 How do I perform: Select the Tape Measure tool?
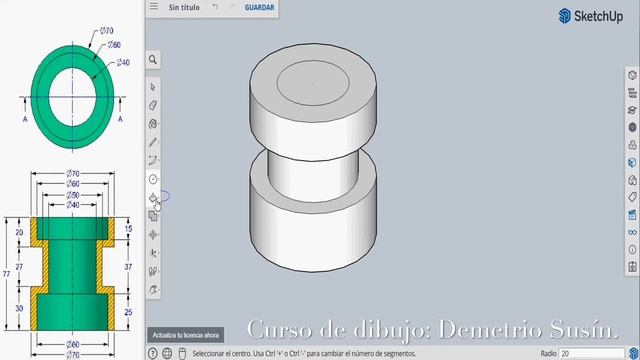(153, 253)
